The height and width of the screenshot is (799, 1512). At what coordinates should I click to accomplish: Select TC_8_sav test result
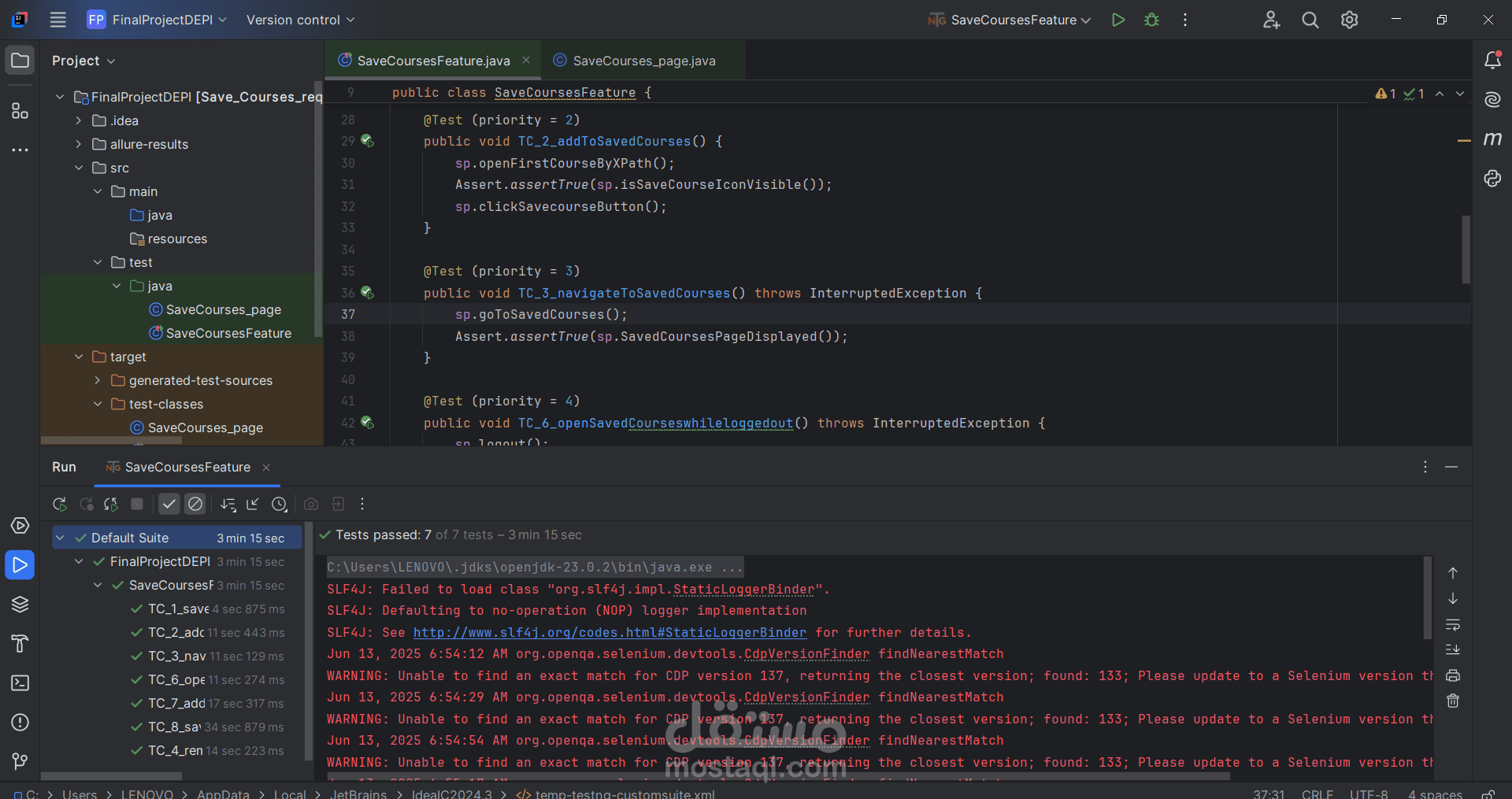(208, 727)
